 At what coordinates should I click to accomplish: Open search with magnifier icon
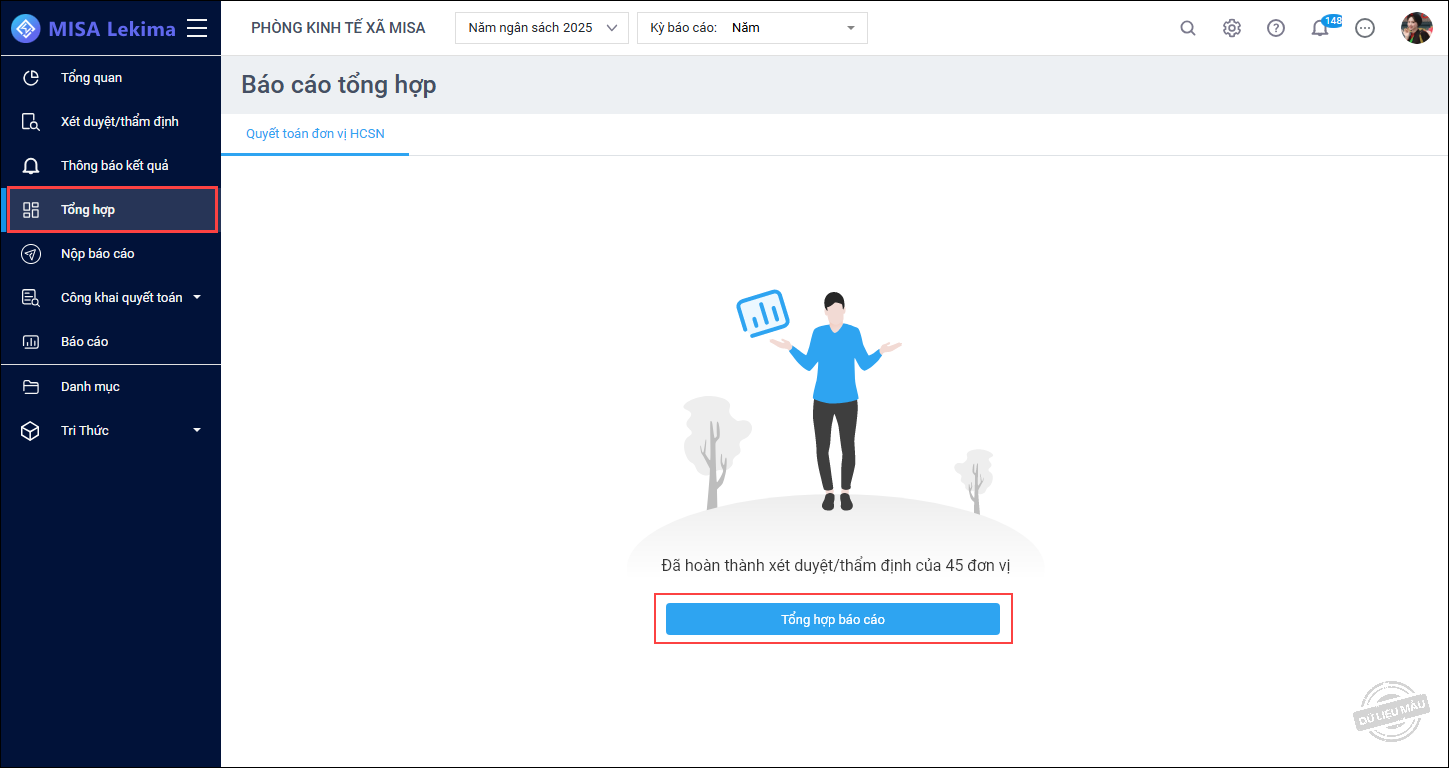click(1188, 28)
